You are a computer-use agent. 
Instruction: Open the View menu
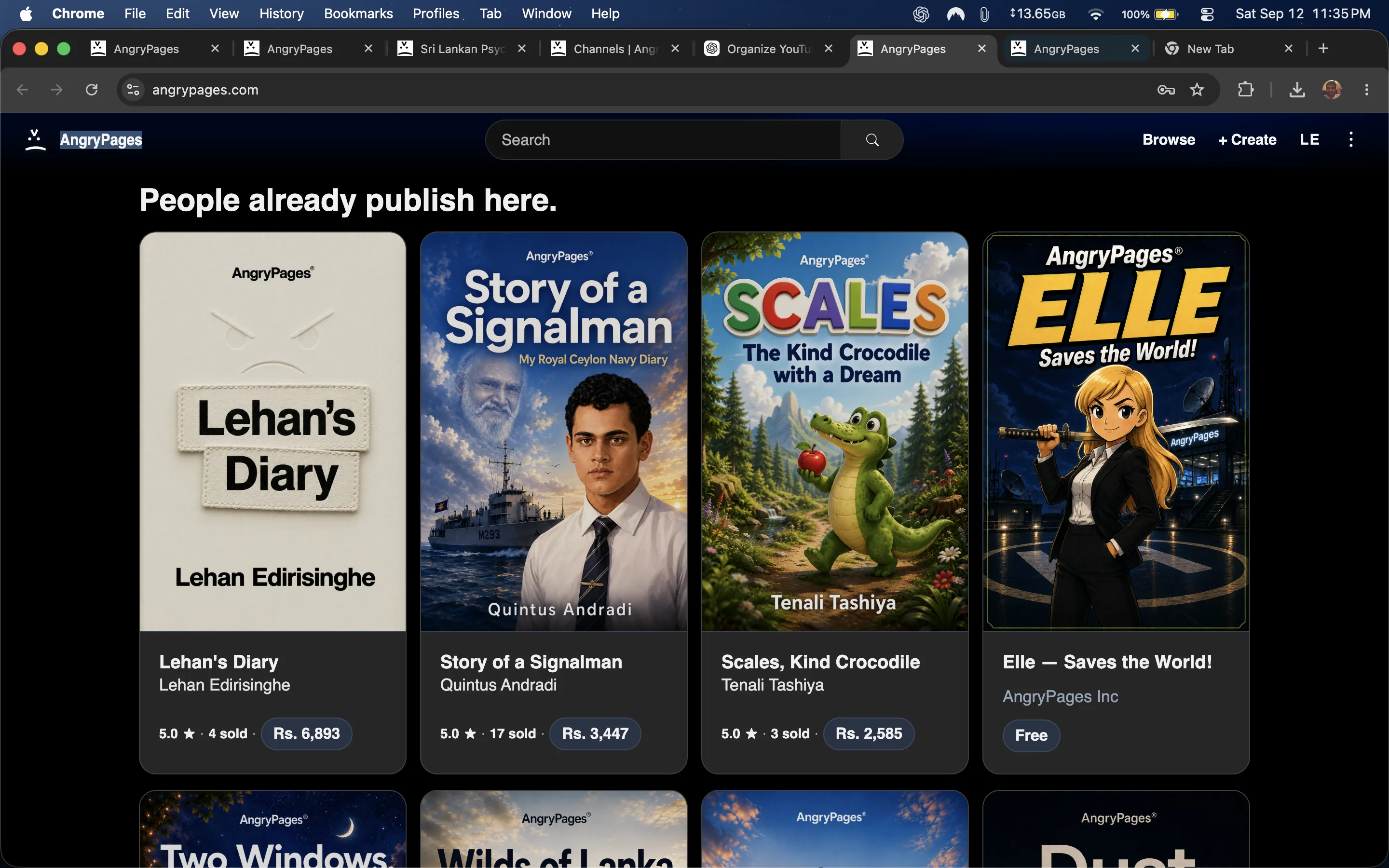[224, 14]
